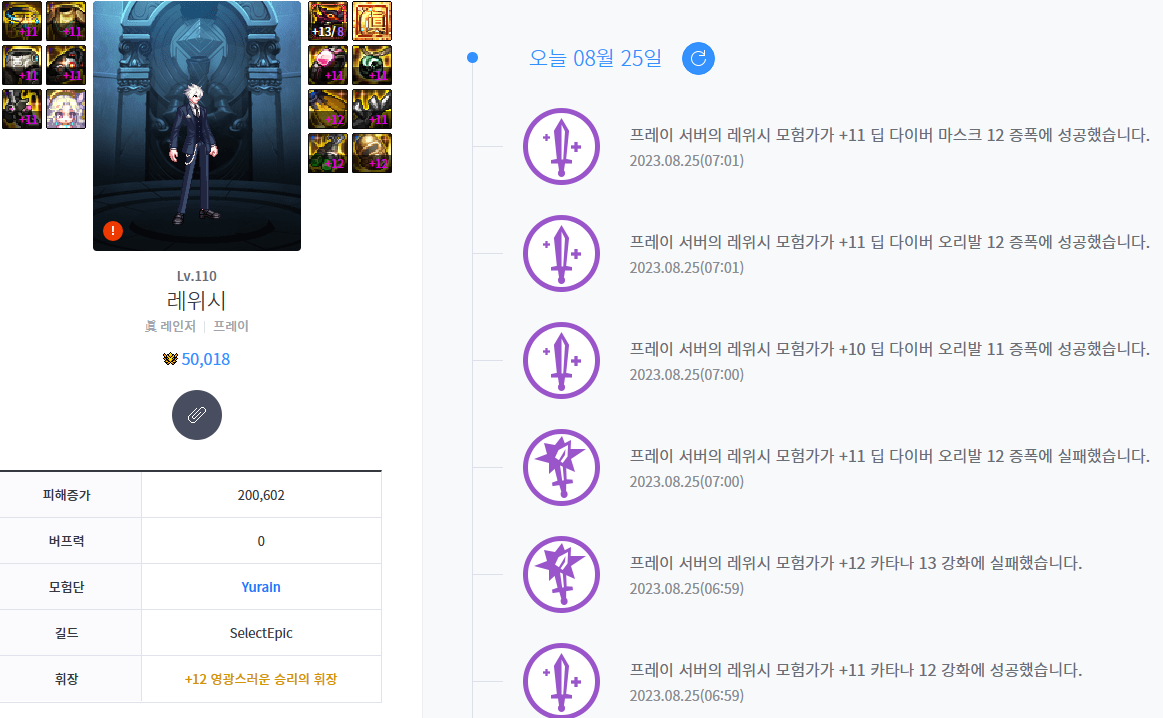Viewport: 1163px width, 718px height.
Task: Click sword icon for 마스크 12 증폭 성공
Action: pos(561,147)
